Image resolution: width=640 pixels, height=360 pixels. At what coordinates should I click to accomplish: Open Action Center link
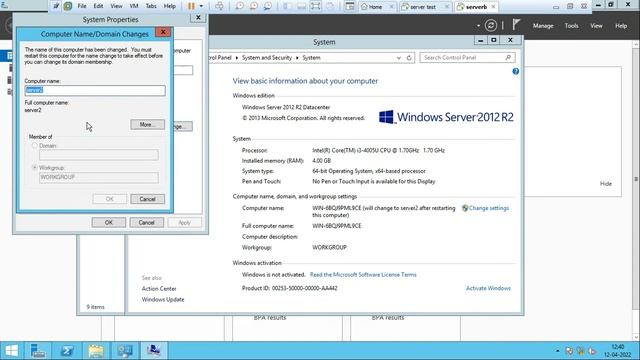point(159,289)
